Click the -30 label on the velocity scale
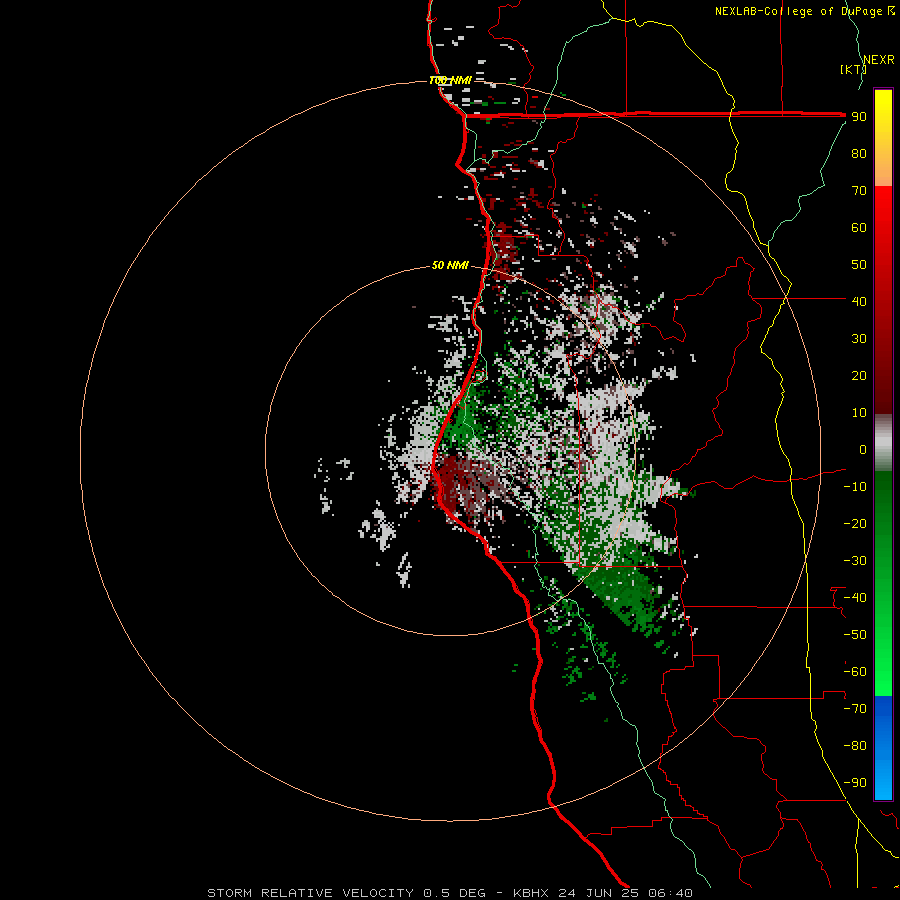 pos(855,561)
